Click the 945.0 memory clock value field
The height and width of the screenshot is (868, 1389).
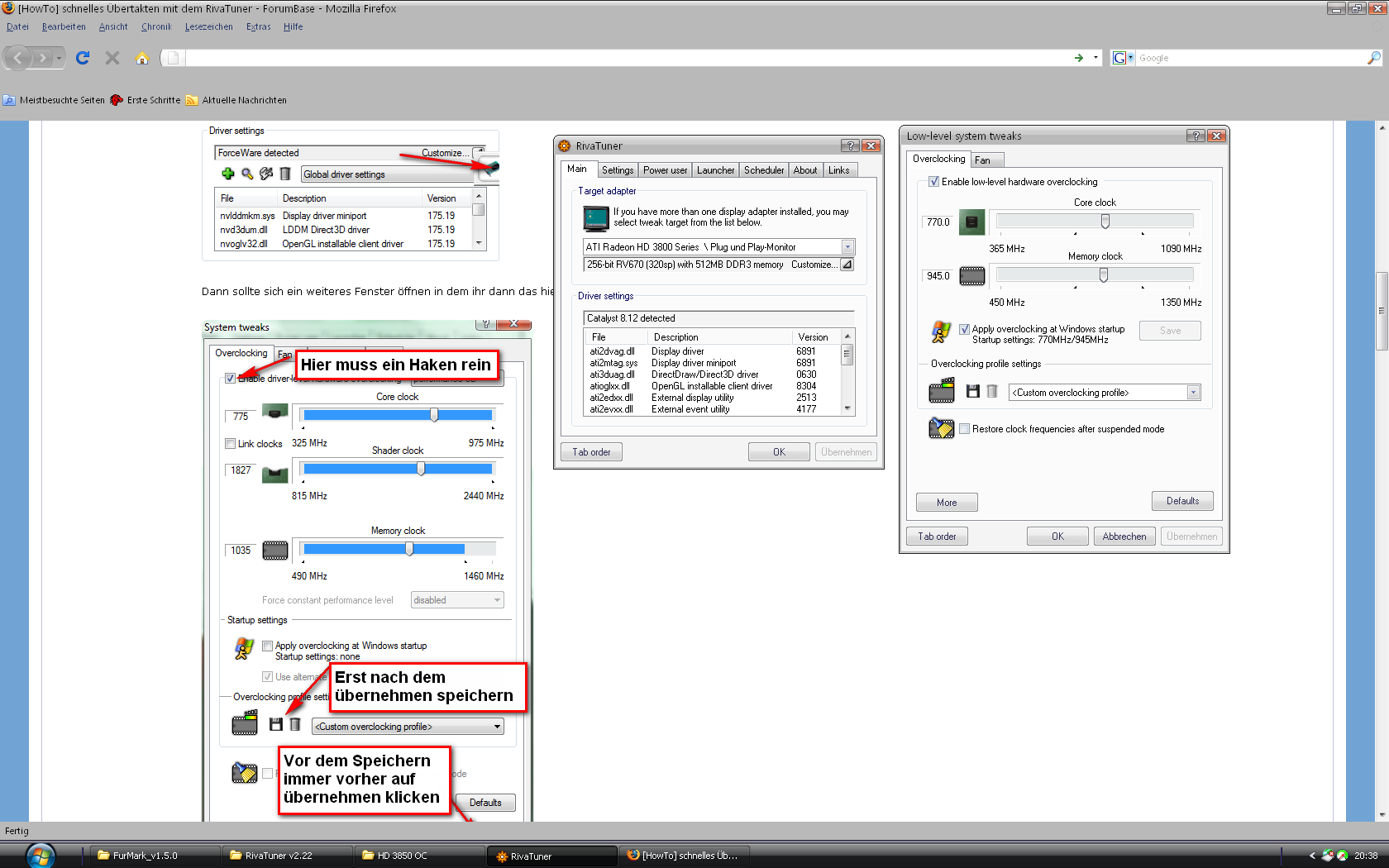pyautogui.click(x=938, y=276)
